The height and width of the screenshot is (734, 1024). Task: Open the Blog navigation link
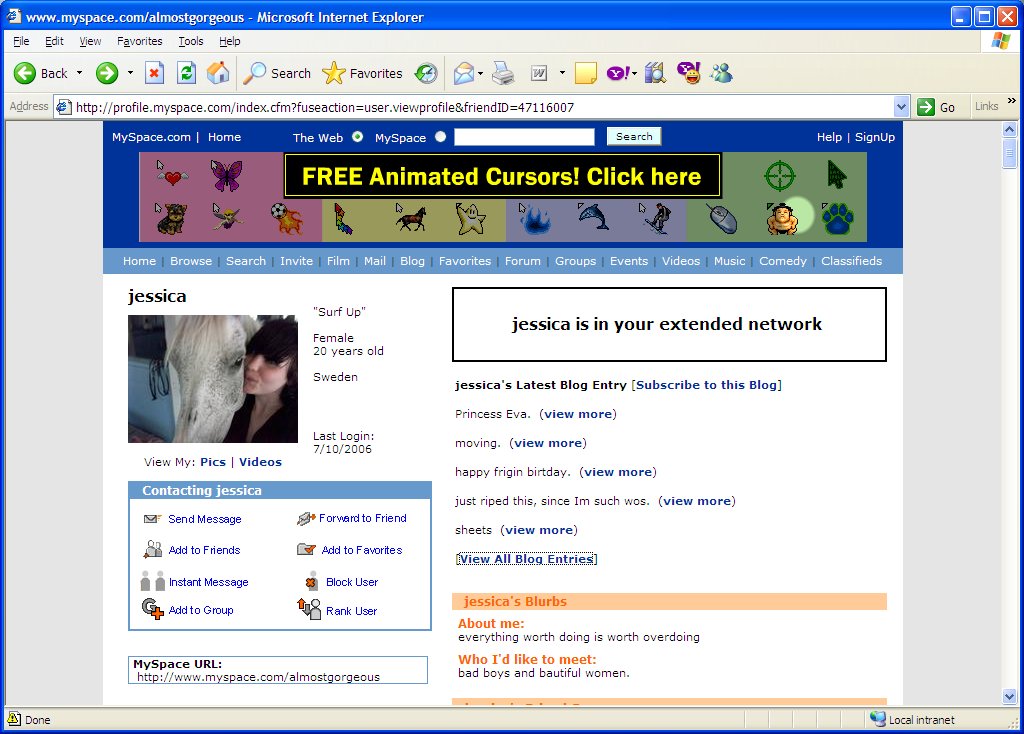(412, 261)
